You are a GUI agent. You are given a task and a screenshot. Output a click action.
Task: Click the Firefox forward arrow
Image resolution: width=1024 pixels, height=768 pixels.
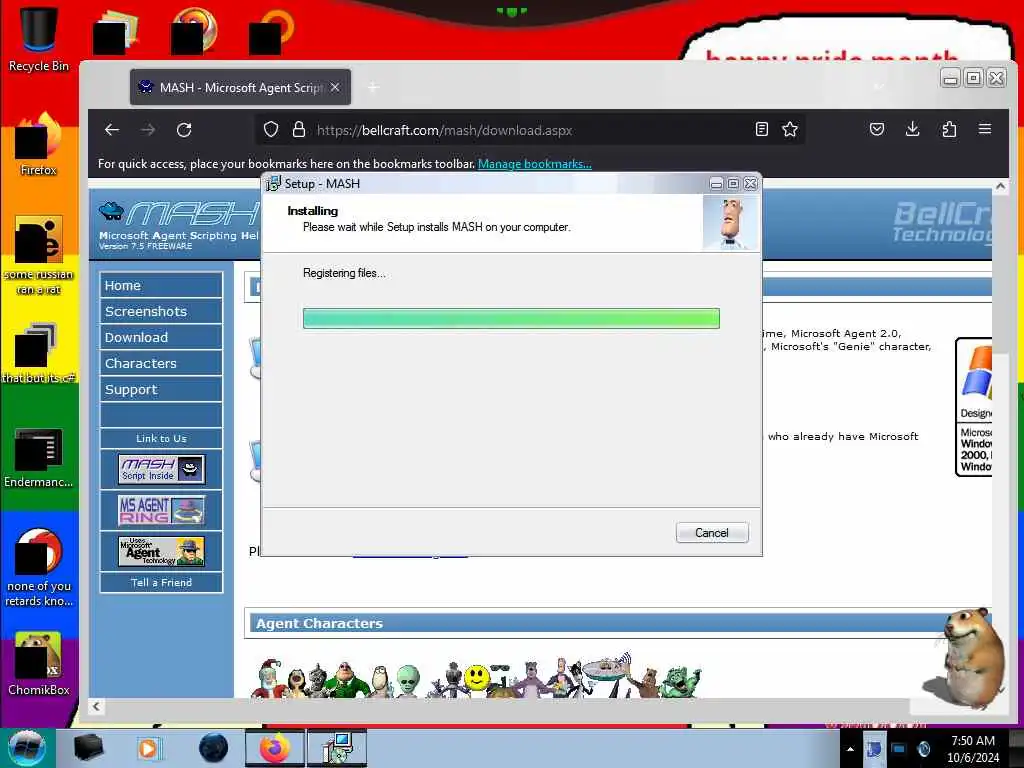[x=148, y=130]
